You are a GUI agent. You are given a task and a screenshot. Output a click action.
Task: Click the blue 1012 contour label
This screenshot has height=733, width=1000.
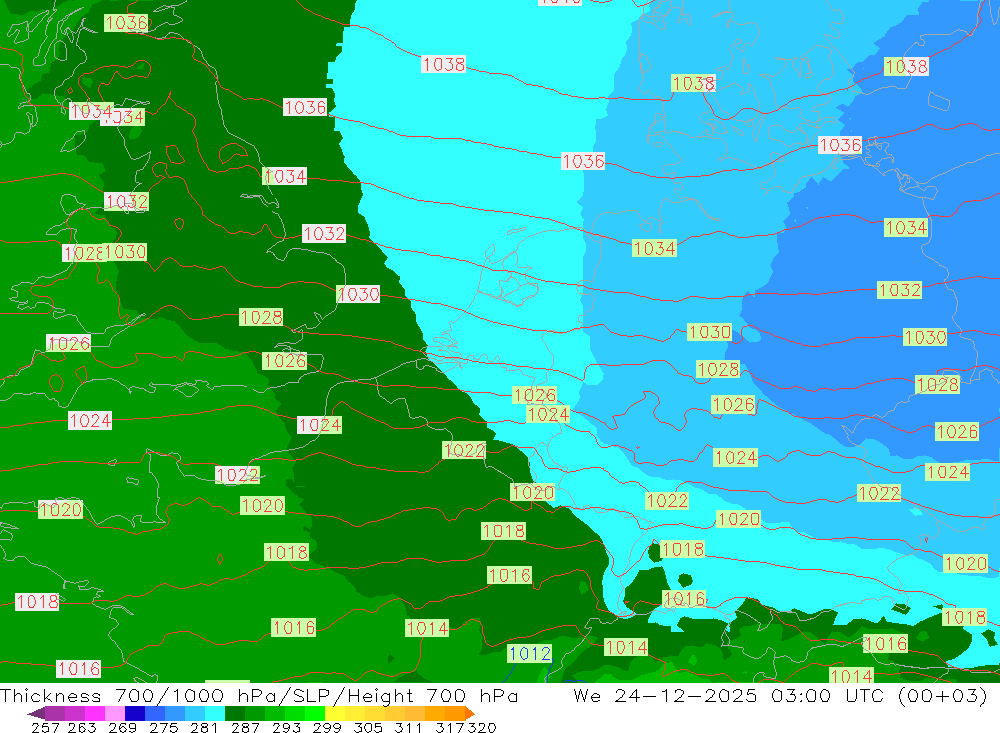click(530, 653)
